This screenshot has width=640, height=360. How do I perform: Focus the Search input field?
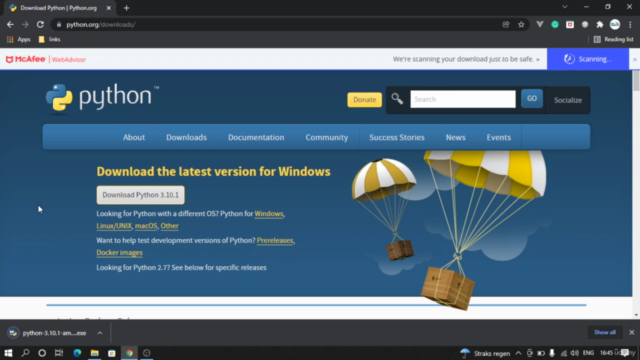point(463,99)
